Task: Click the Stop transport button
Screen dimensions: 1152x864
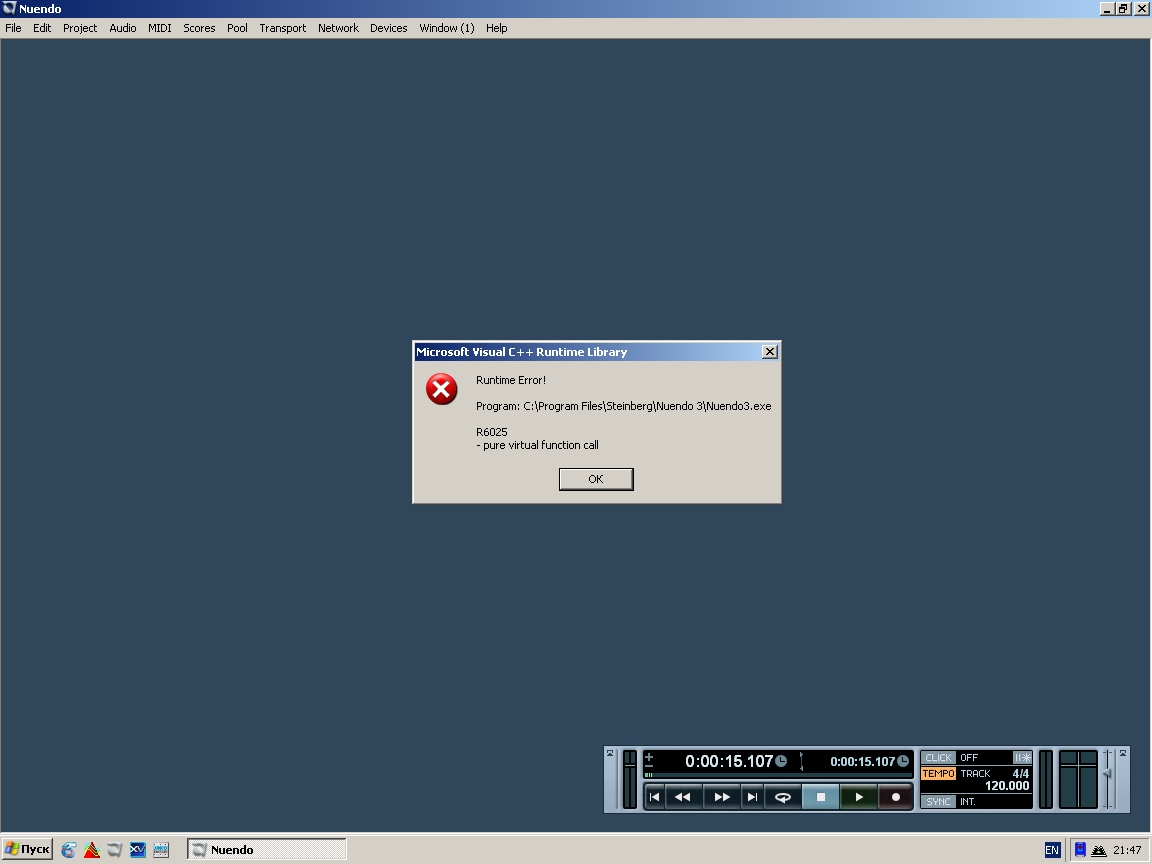Action: tap(821, 797)
